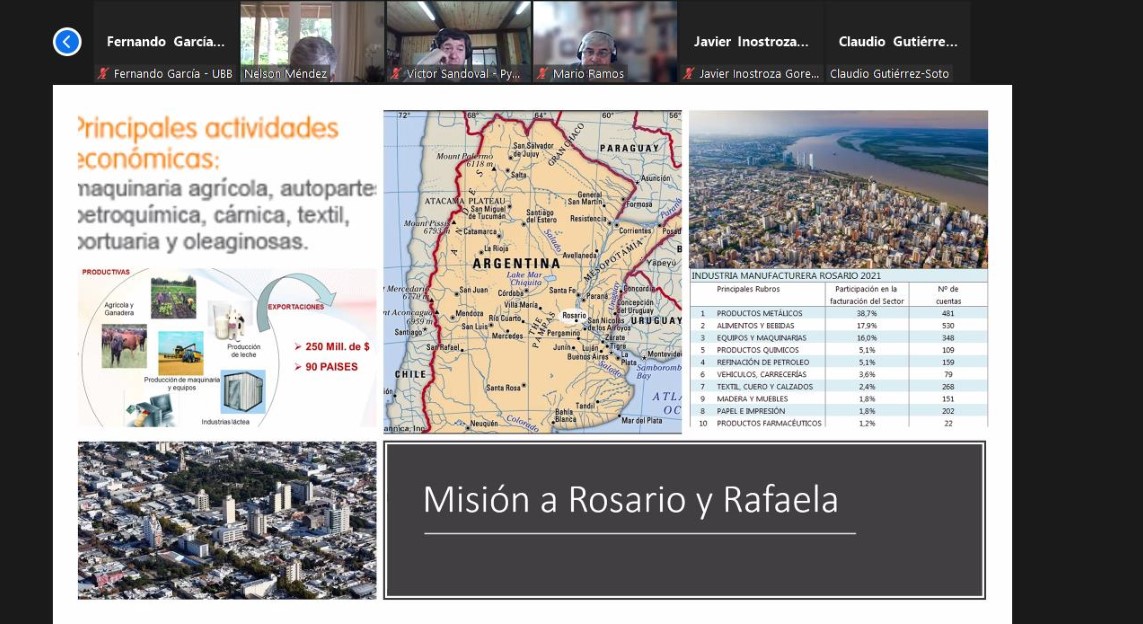Click the CHILE label on the map
Viewport: 1143px width, 624px height.
point(410,374)
